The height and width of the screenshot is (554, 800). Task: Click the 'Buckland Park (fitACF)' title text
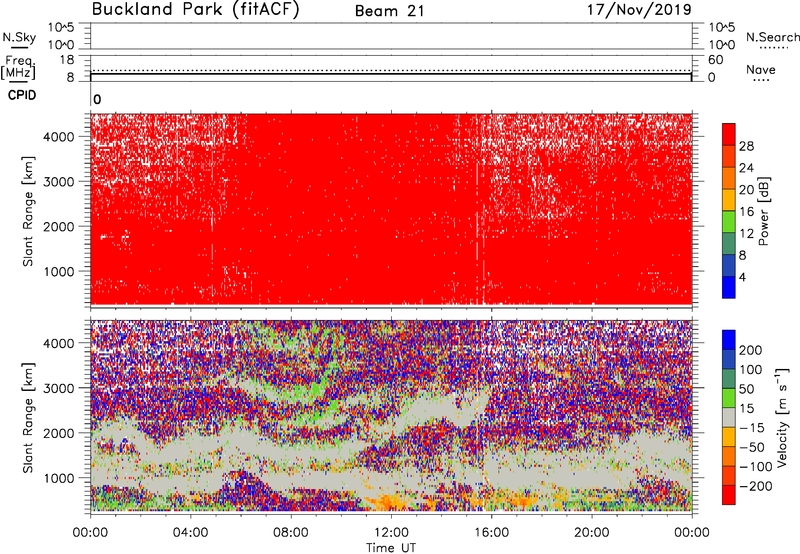[195, 9]
